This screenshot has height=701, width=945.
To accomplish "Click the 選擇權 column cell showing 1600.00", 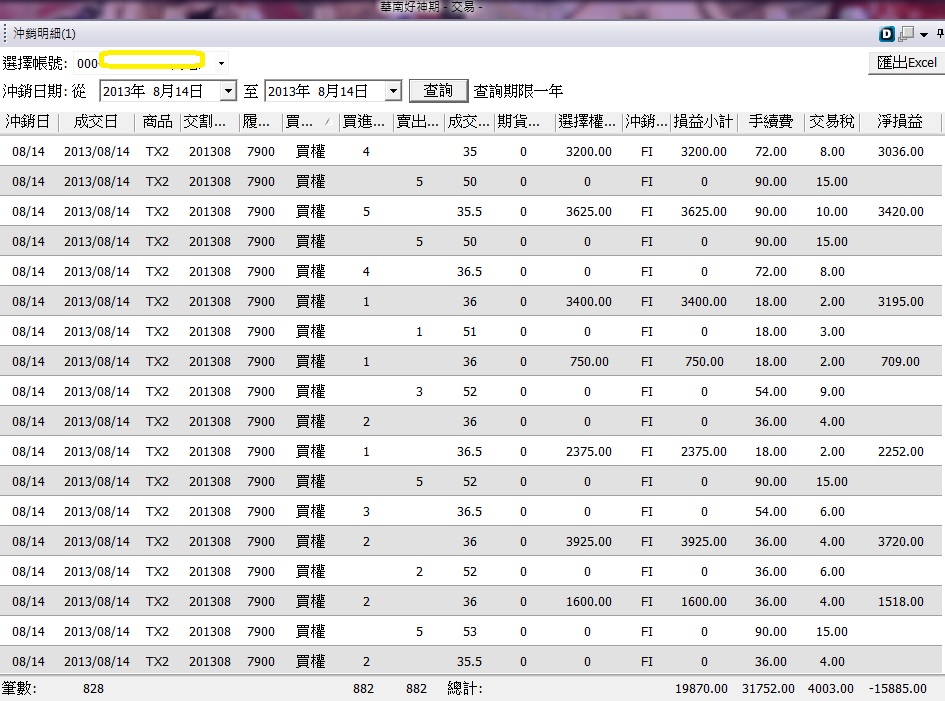I will tap(589, 602).
